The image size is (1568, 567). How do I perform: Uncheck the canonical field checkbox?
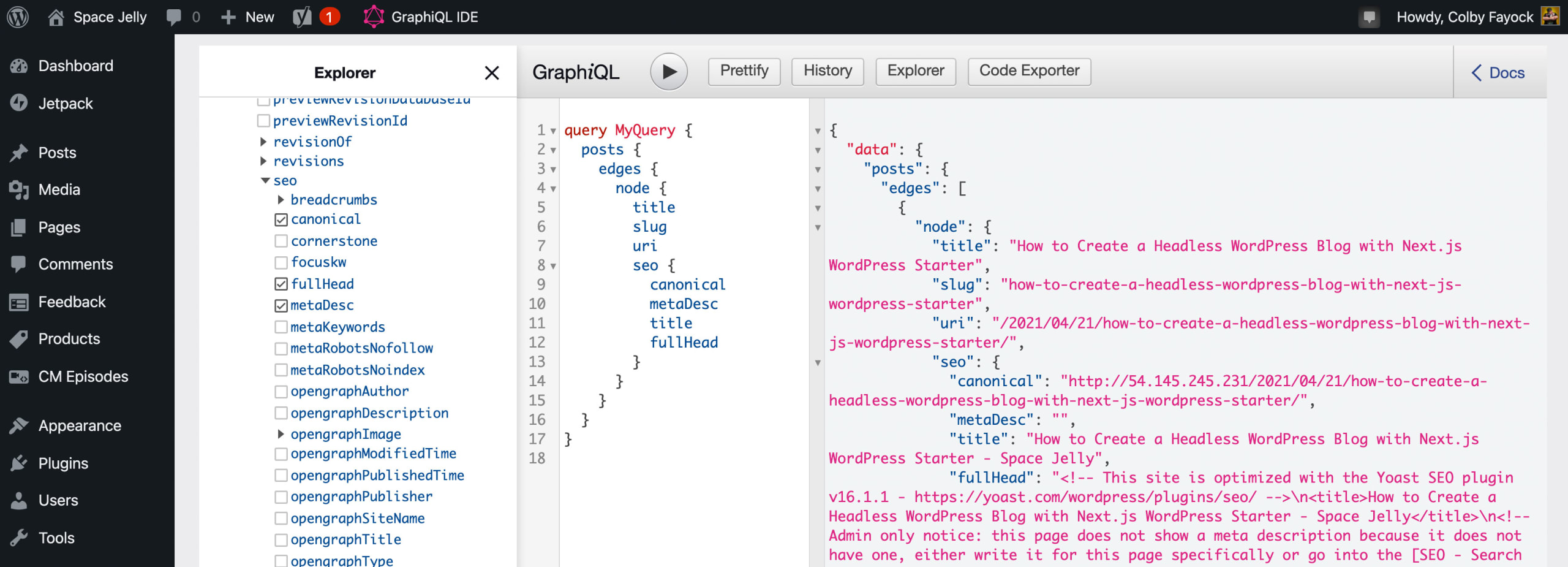(281, 219)
